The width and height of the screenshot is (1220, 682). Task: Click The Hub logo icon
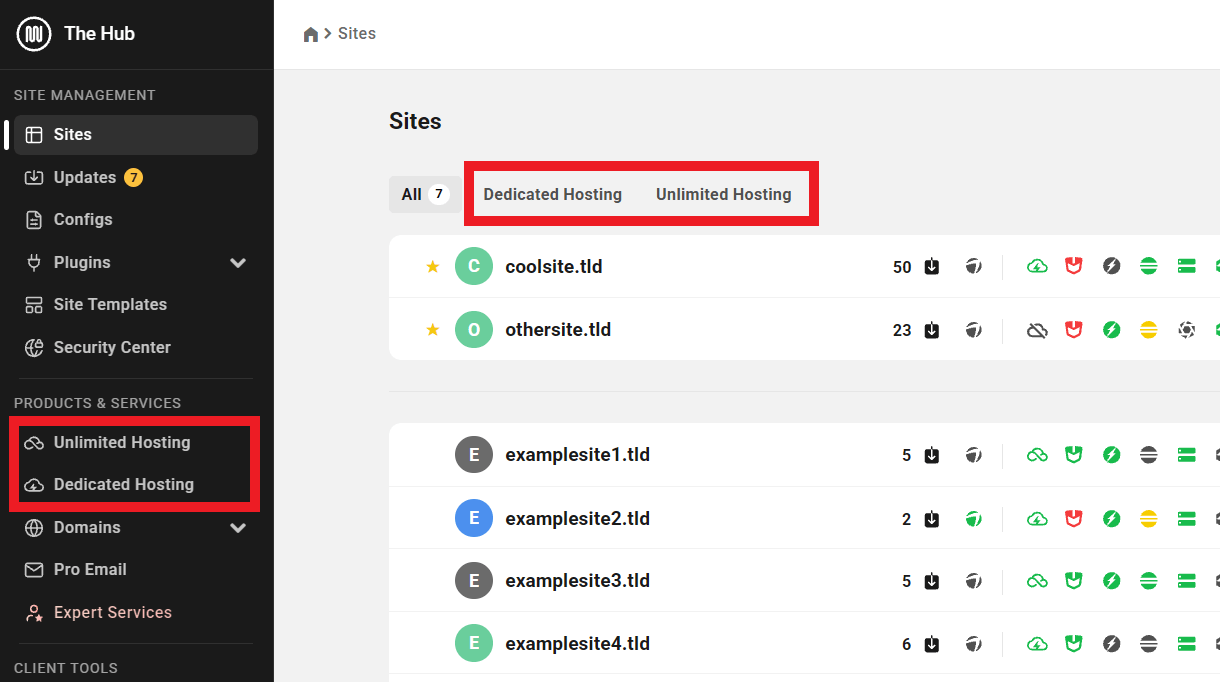point(34,34)
